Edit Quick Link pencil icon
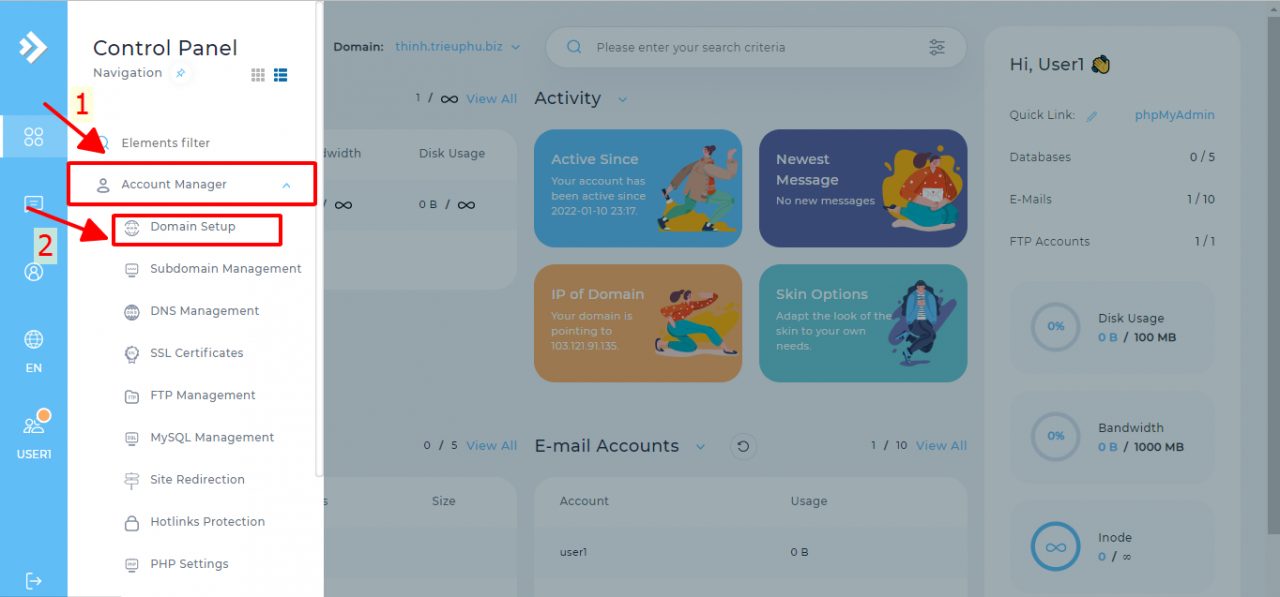This screenshot has width=1280, height=597. click(1092, 116)
